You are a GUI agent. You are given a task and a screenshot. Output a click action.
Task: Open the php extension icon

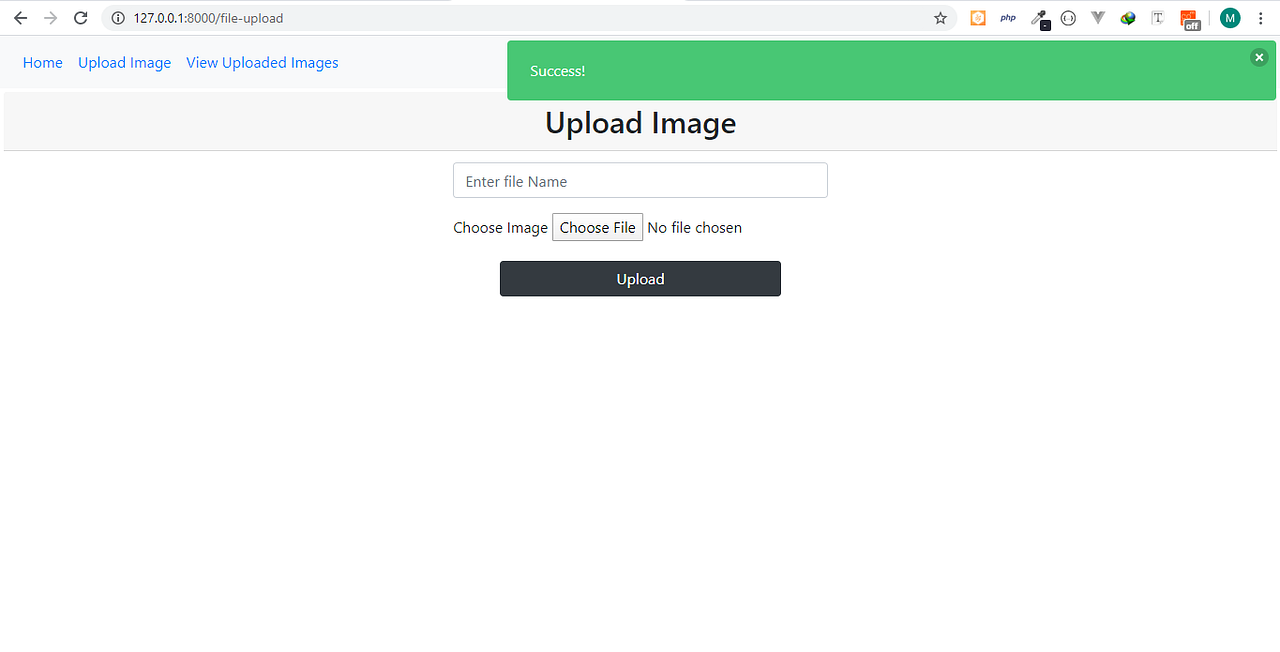pyautogui.click(x=1008, y=18)
